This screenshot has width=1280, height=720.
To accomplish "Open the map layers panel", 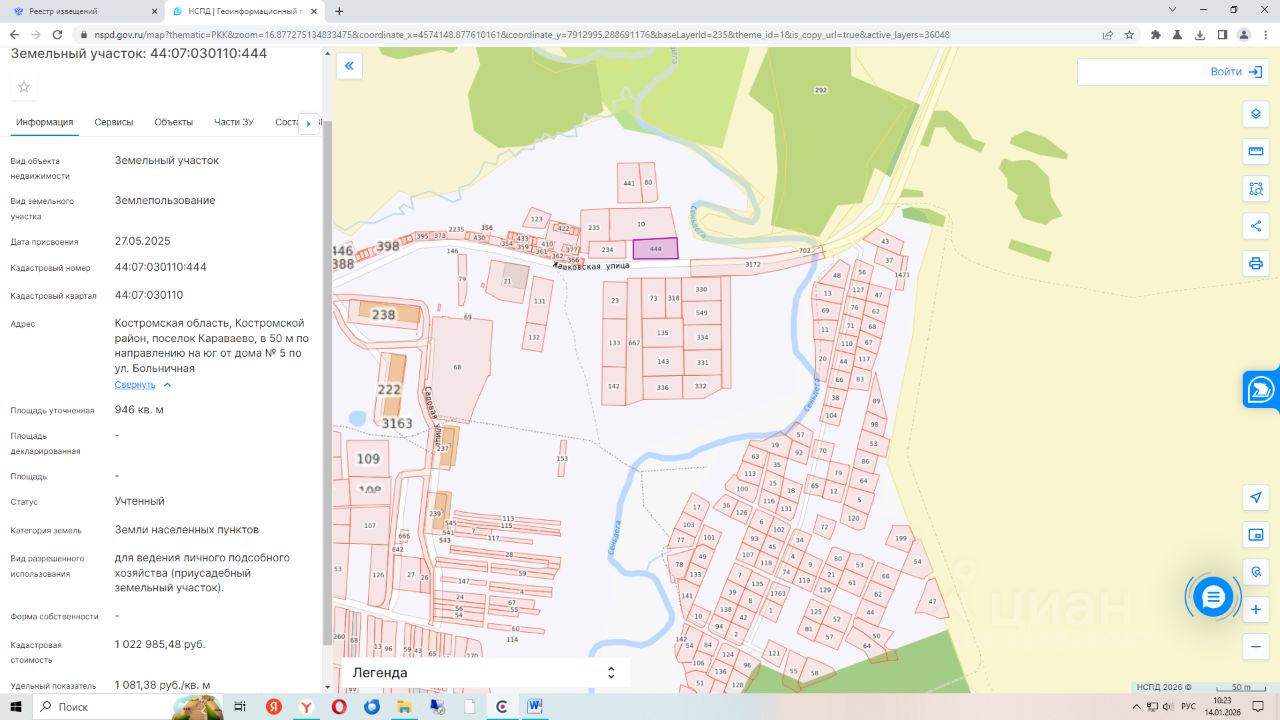I will tap(1256, 114).
